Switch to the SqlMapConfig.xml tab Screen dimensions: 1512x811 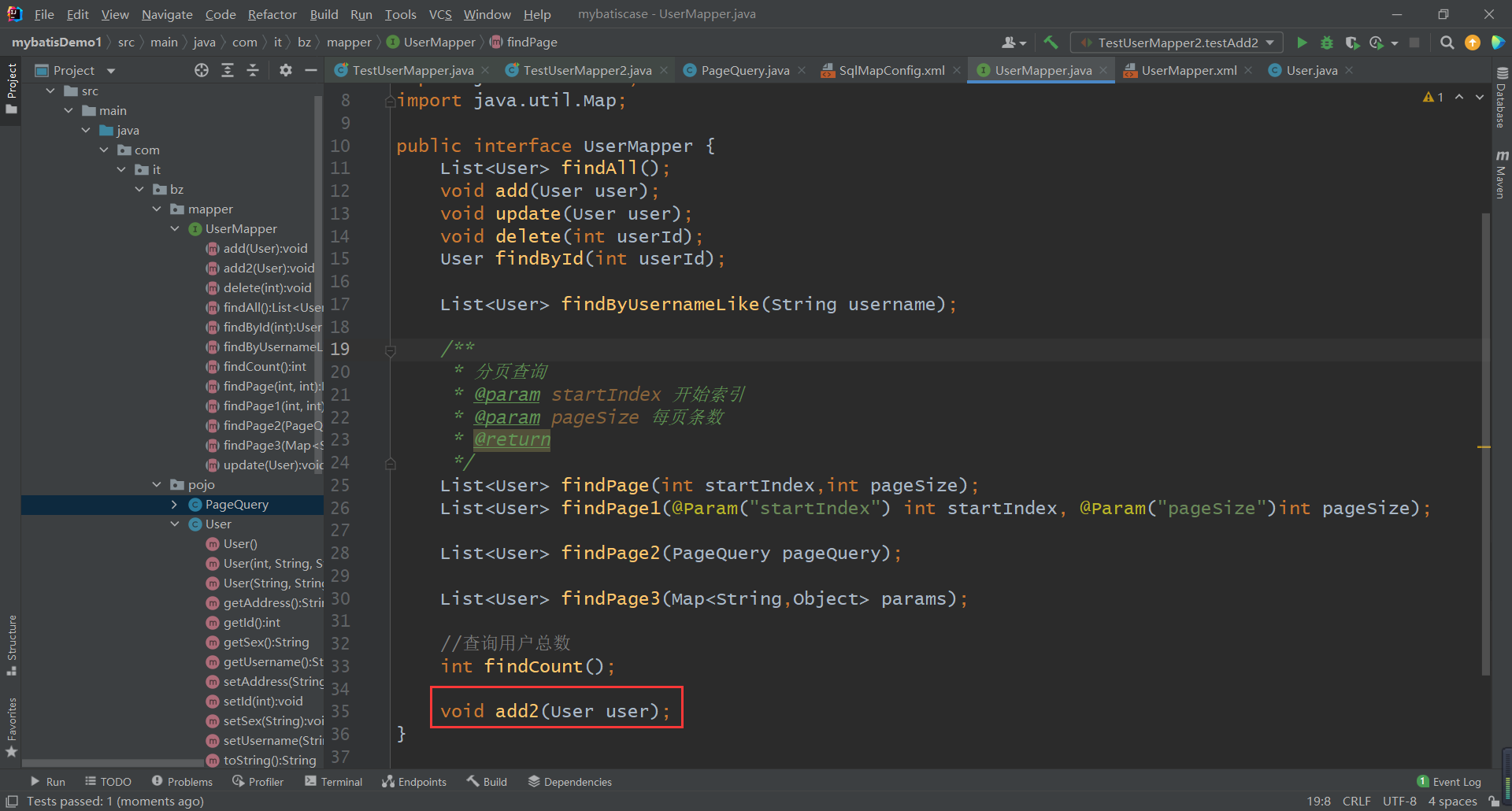891,70
